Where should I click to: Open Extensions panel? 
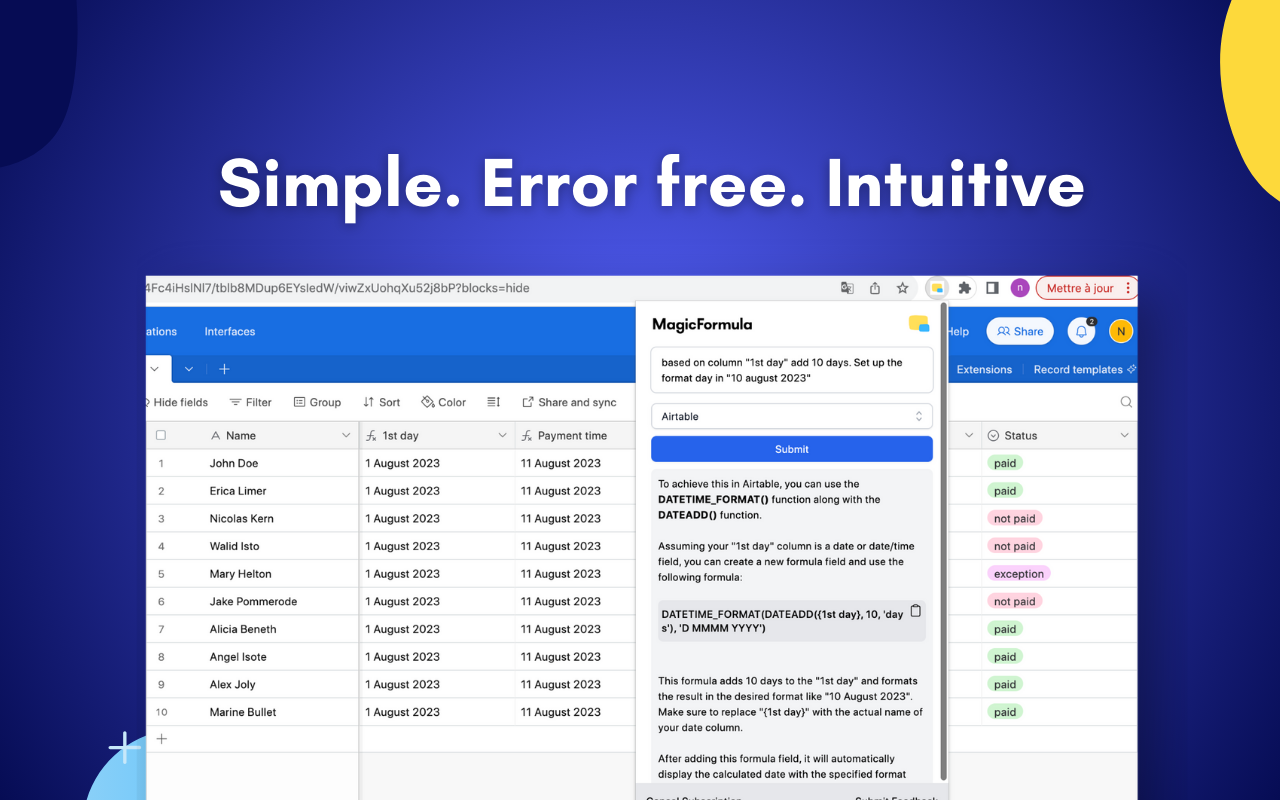[984, 369]
